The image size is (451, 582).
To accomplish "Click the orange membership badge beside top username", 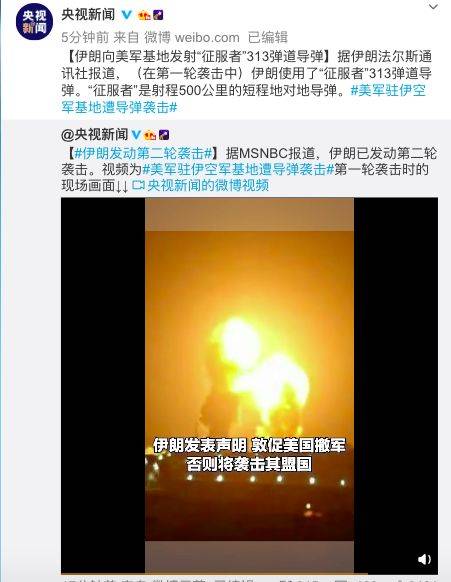I will point(144,15).
